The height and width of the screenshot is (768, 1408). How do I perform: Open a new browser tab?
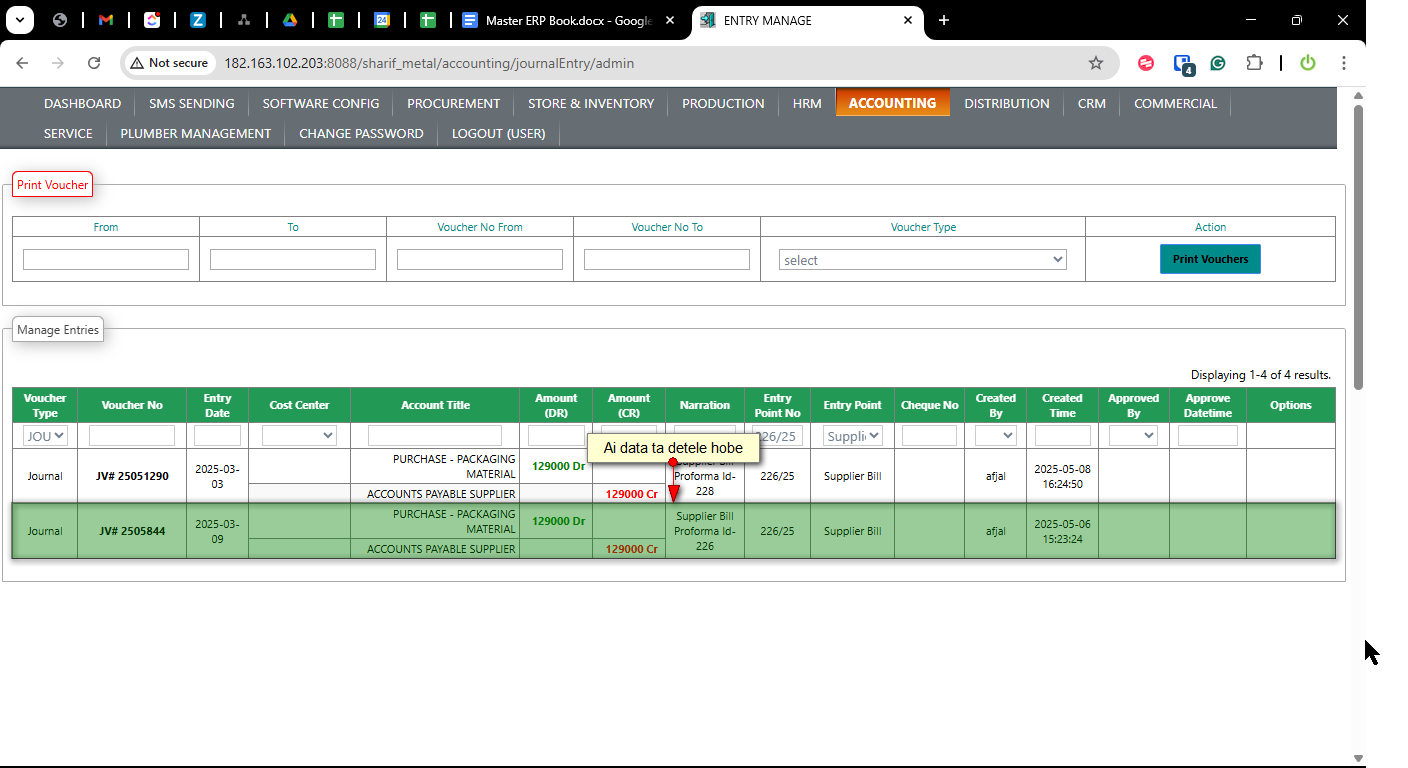tap(944, 20)
